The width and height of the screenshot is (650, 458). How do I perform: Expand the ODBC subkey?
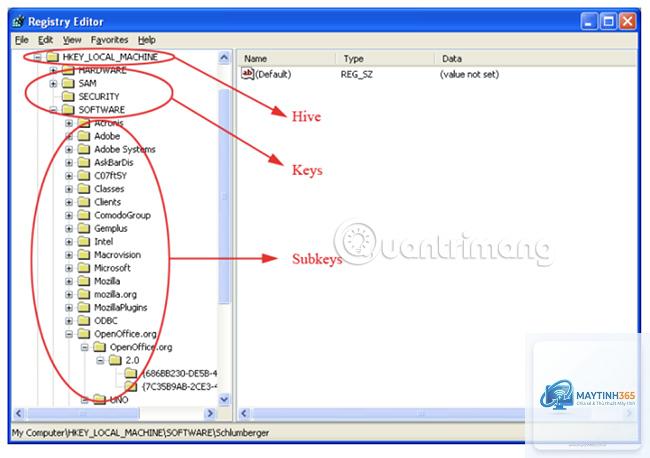click(69, 321)
